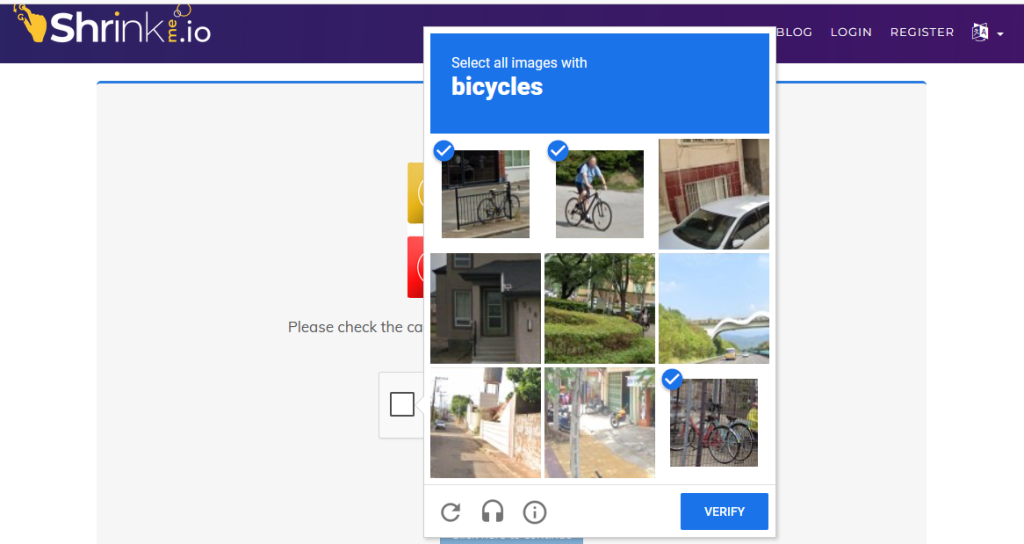Check the reCAPTCHA checkbox
This screenshot has width=1024, height=544.
click(x=402, y=404)
